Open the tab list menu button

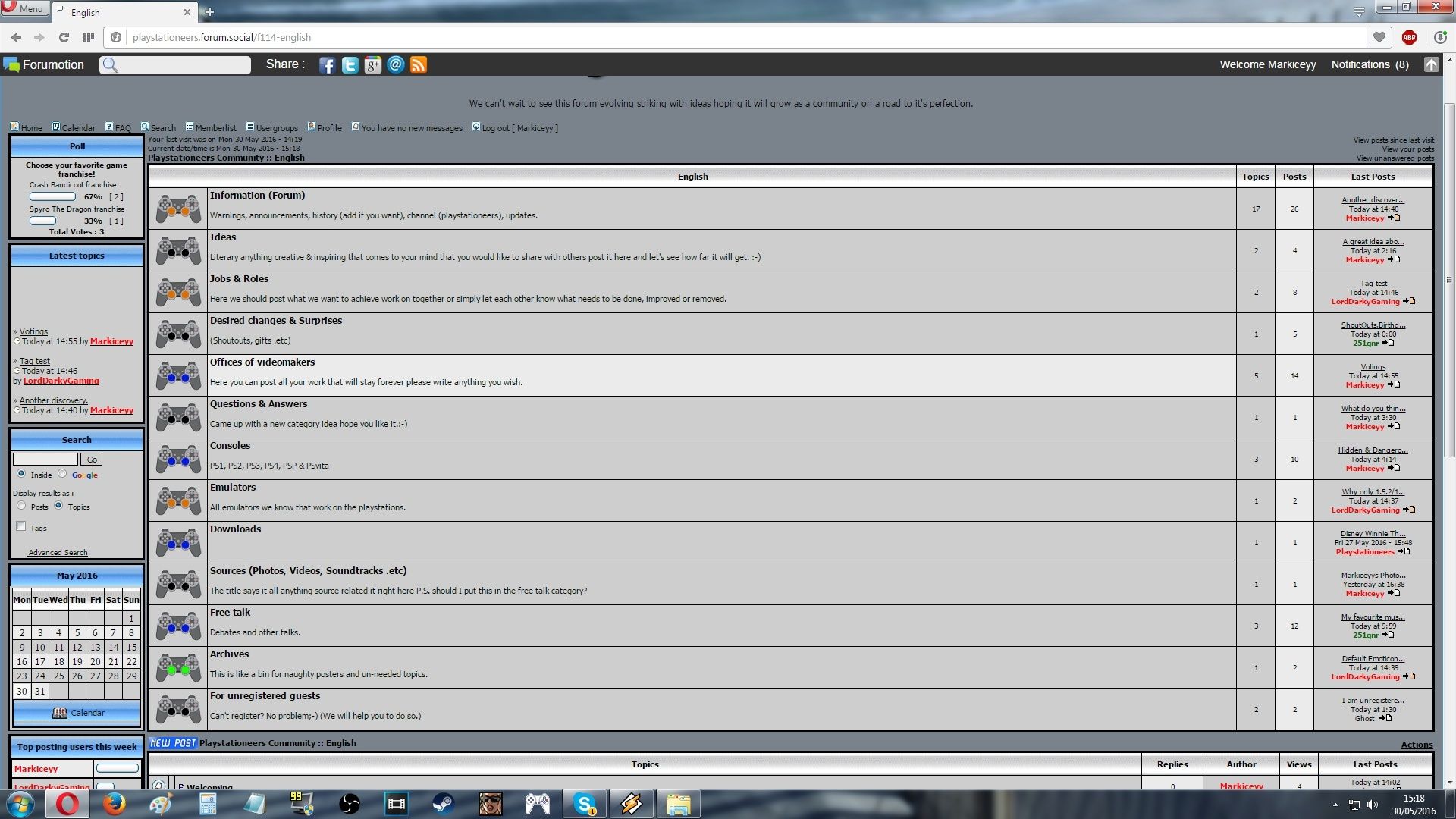pyautogui.click(x=1359, y=11)
